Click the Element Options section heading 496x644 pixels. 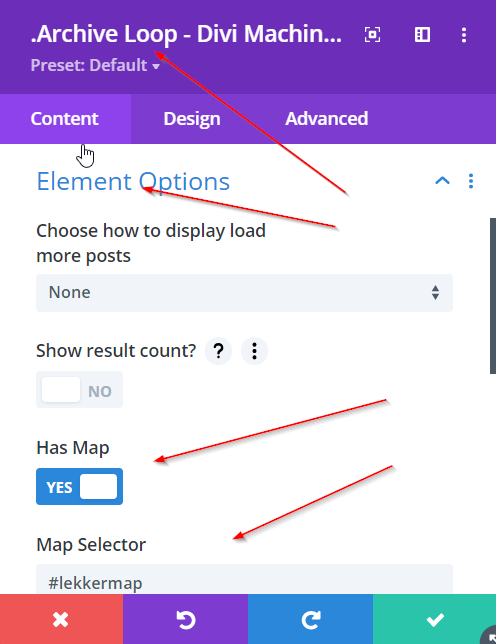(x=133, y=182)
